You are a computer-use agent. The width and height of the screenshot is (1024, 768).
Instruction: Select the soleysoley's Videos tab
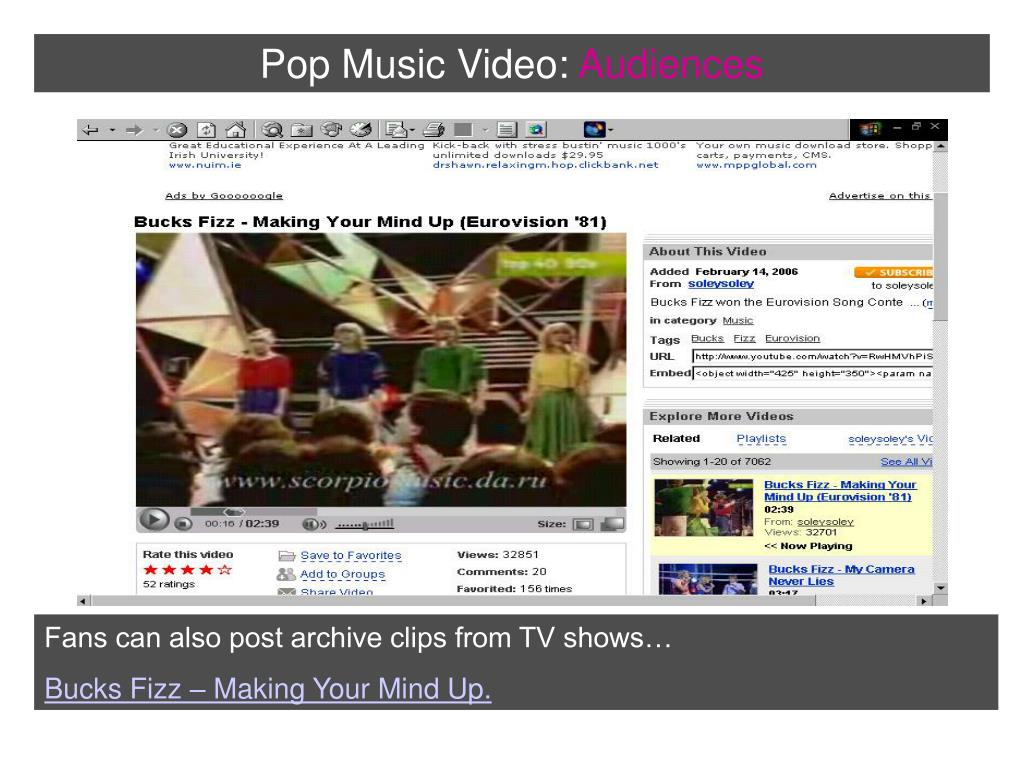click(890, 439)
